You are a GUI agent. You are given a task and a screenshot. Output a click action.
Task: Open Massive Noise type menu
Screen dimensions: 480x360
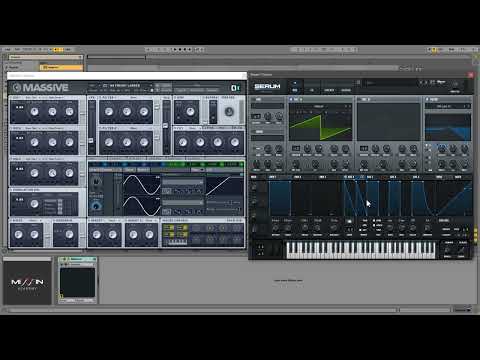click(x=33, y=220)
